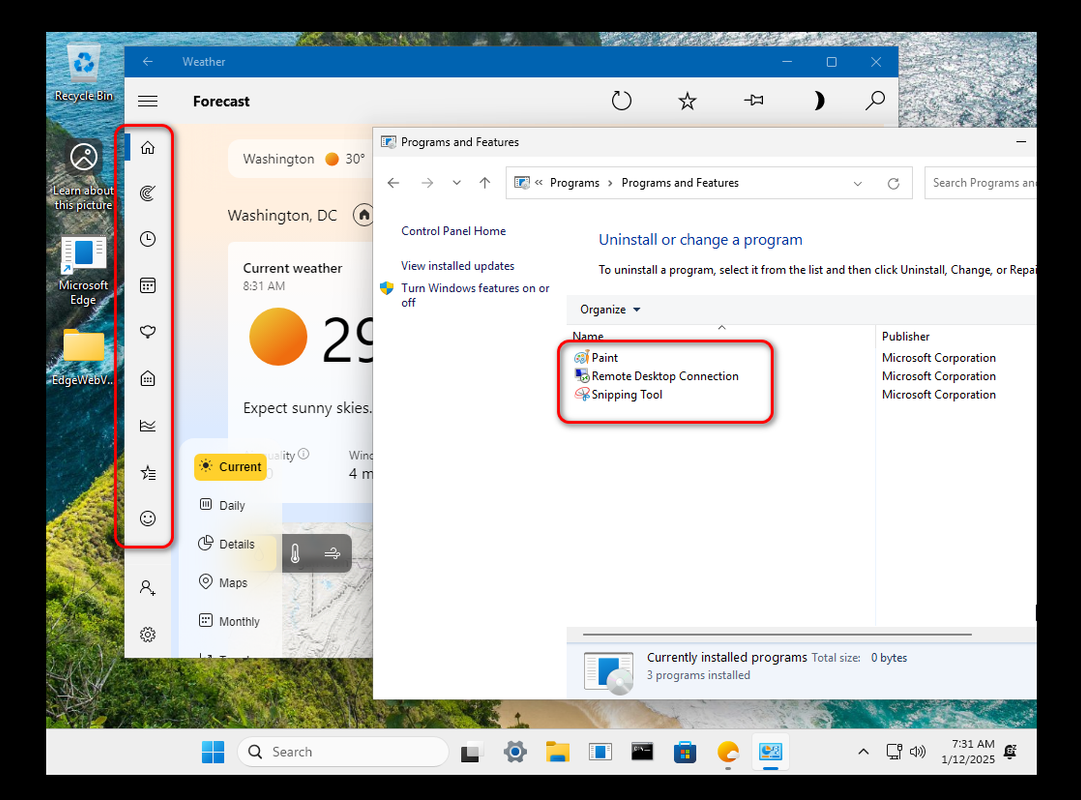
Task: Select the Microsoft Edge desktop shortcut
Action: [x=83, y=271]
